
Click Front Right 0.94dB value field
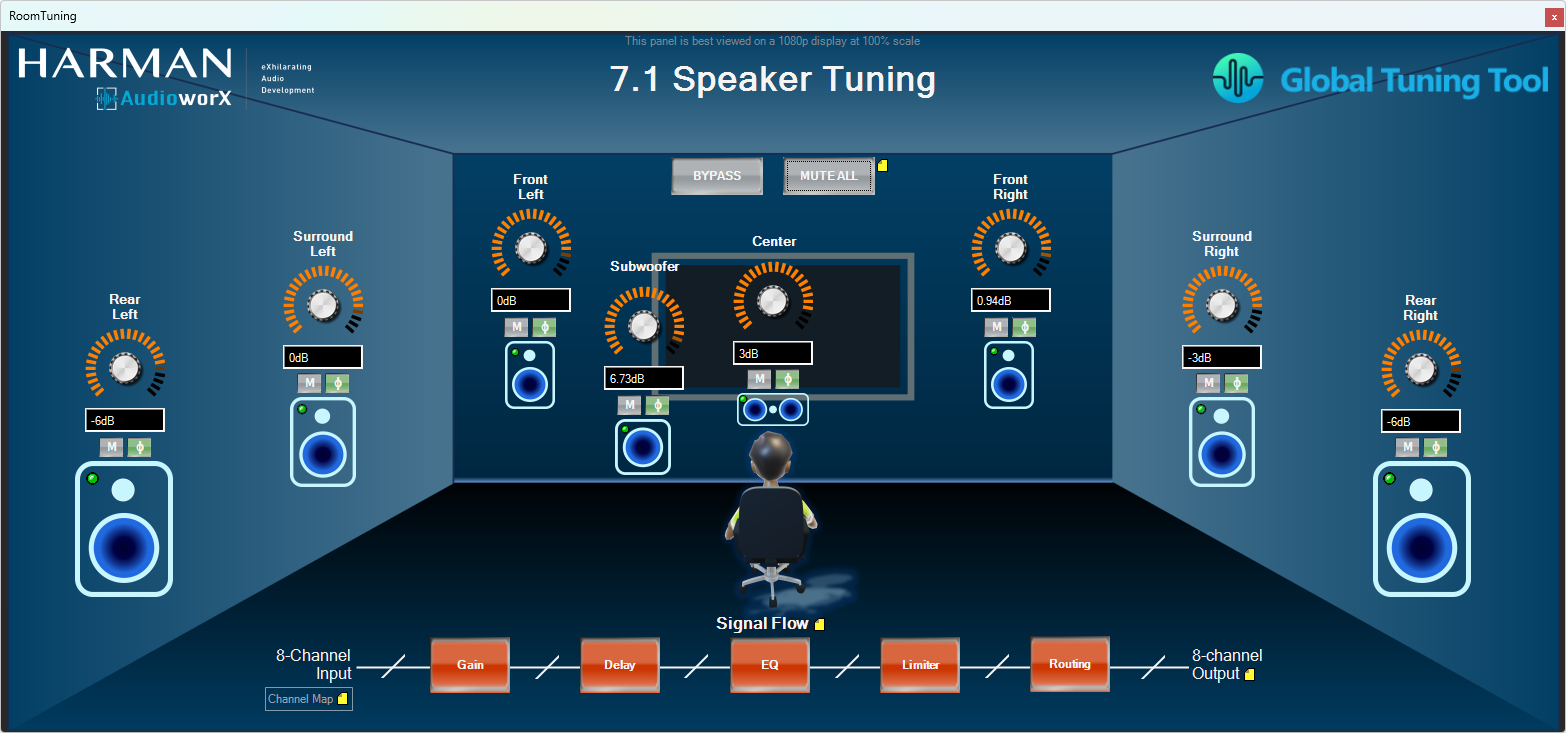click(1011, 300)
